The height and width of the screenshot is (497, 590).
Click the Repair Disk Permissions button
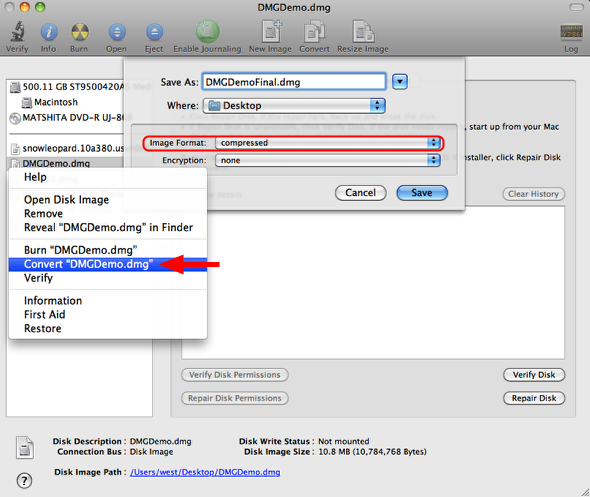tap(235, 398)
